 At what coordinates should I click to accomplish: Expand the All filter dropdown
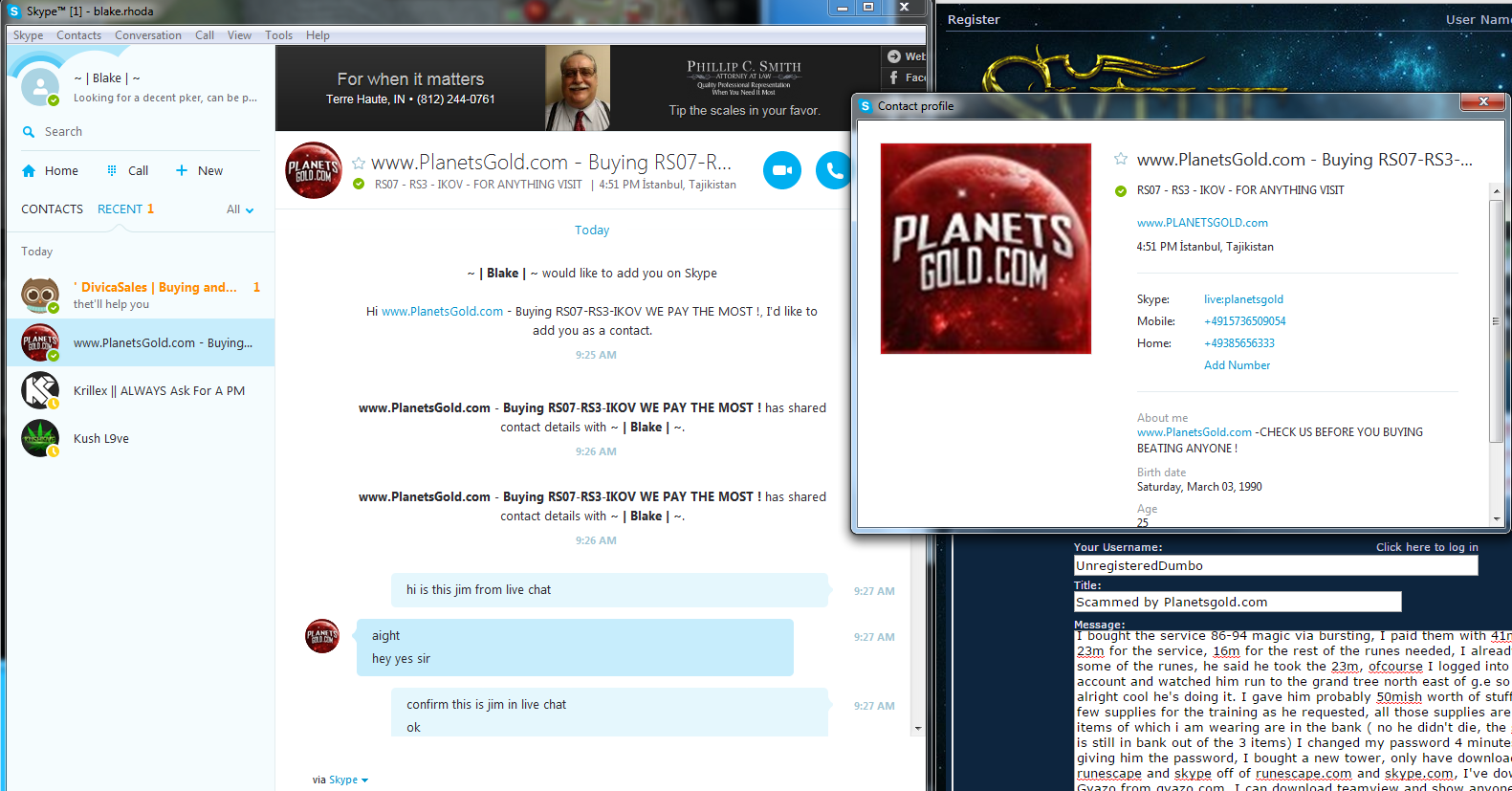pyautogui.click(x=240, y=209)
